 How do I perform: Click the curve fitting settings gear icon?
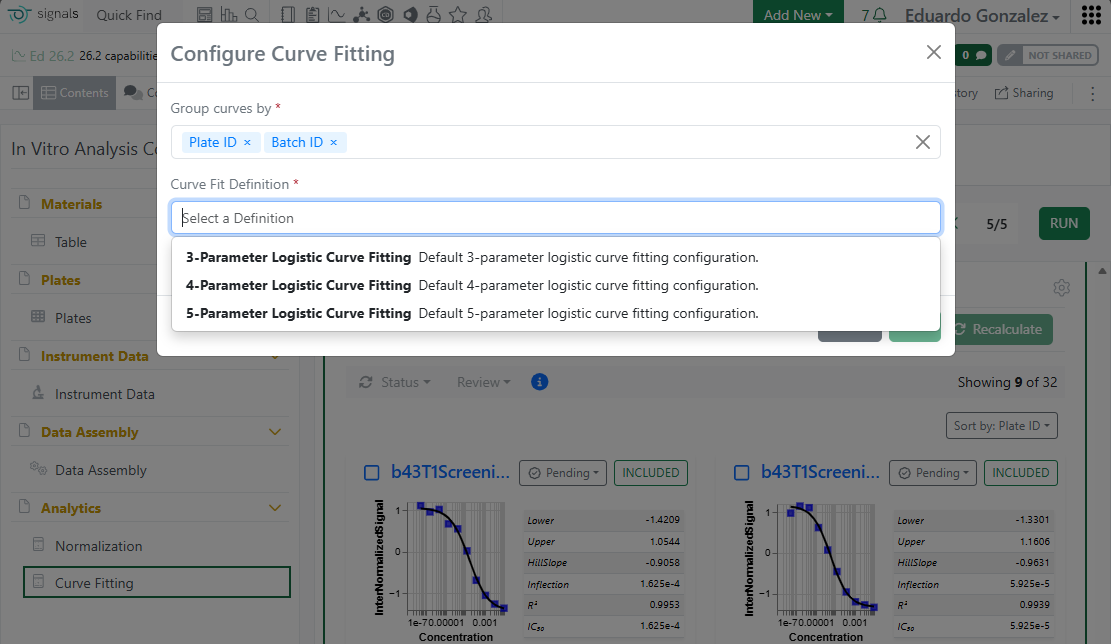[1062, 288]
